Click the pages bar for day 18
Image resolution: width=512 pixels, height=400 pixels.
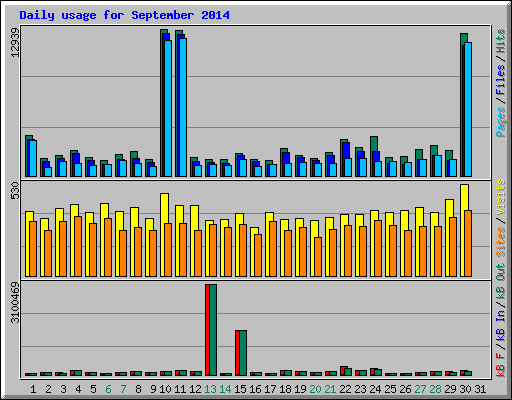(288, 170)
